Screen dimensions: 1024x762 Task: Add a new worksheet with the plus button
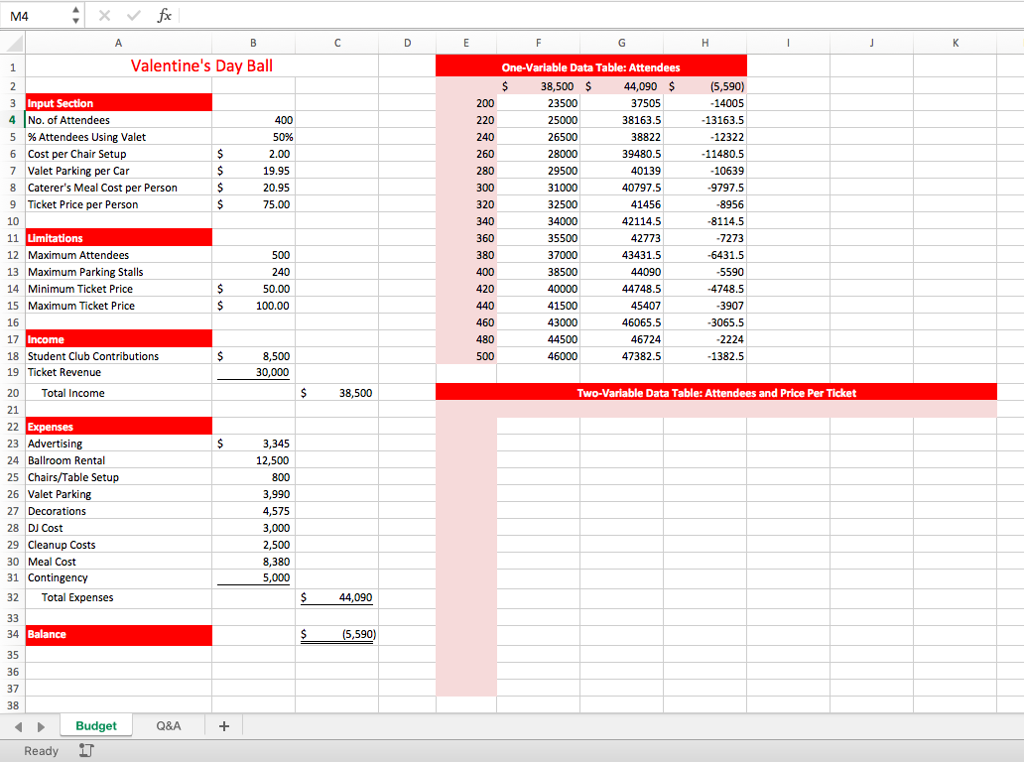223,725
